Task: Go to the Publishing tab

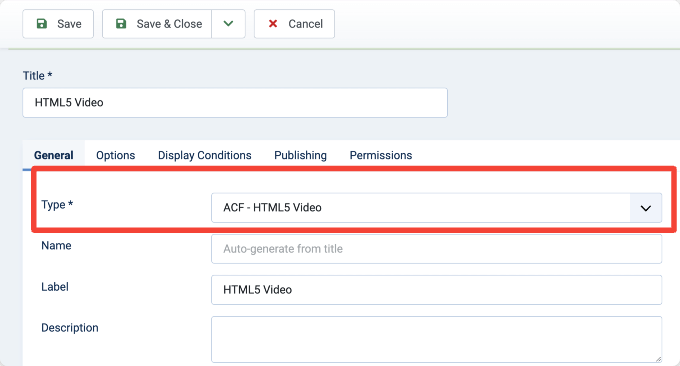Action: [301, 155]
